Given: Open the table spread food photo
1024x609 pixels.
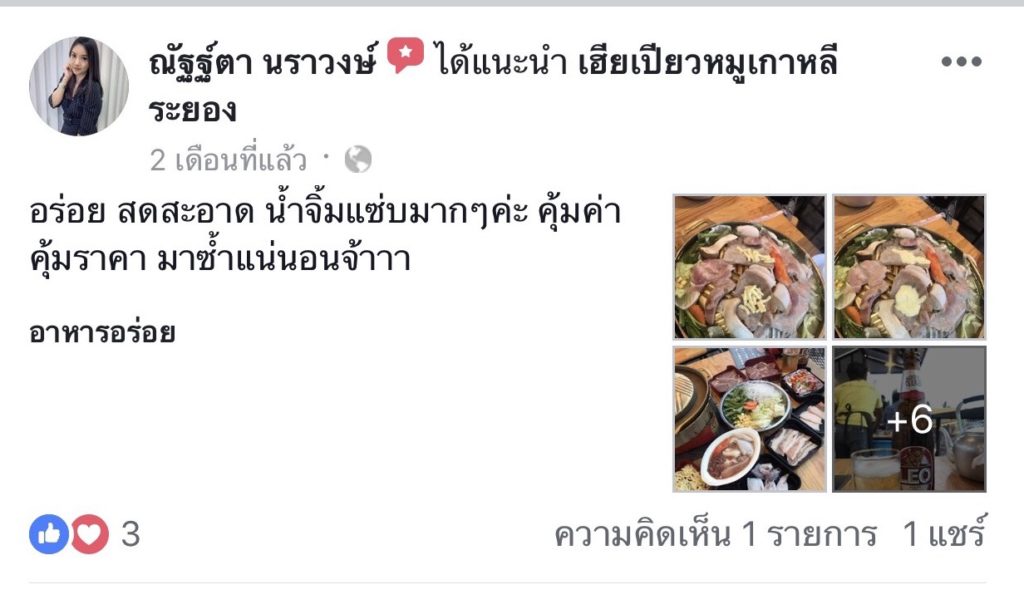Looking at the screenshot, I should tap(750, 419).
